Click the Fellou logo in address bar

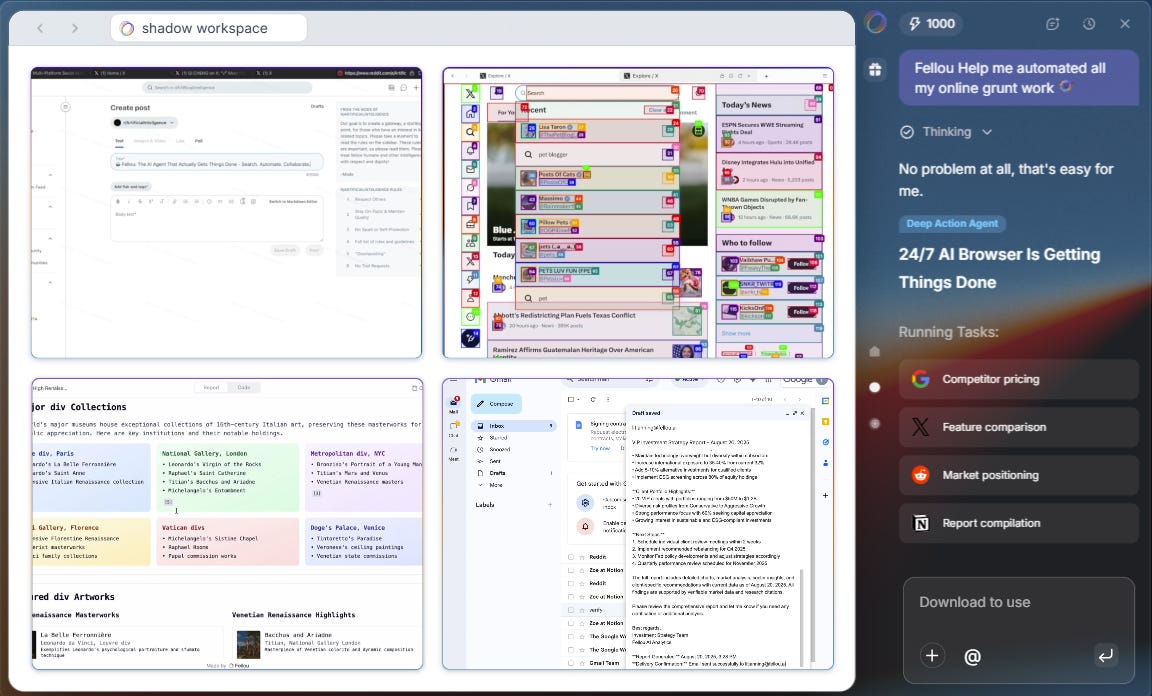tap(127, 28)
